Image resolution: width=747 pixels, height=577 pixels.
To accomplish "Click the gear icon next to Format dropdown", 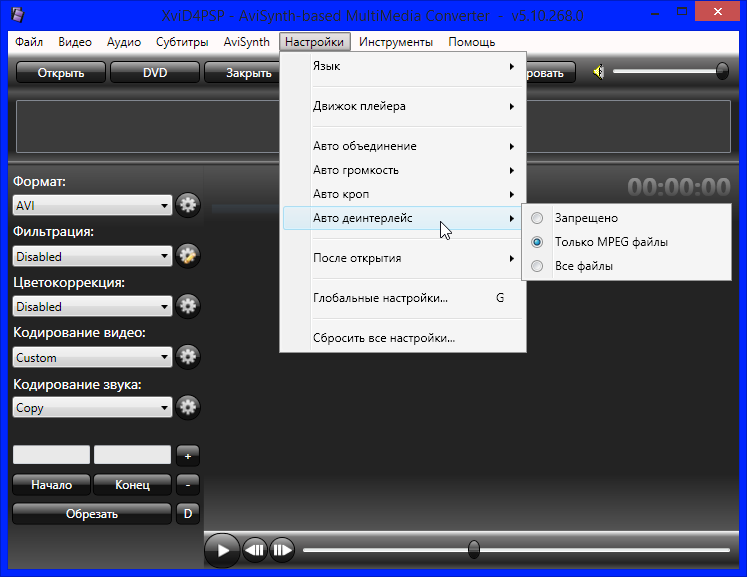I will tap(188, 205).
